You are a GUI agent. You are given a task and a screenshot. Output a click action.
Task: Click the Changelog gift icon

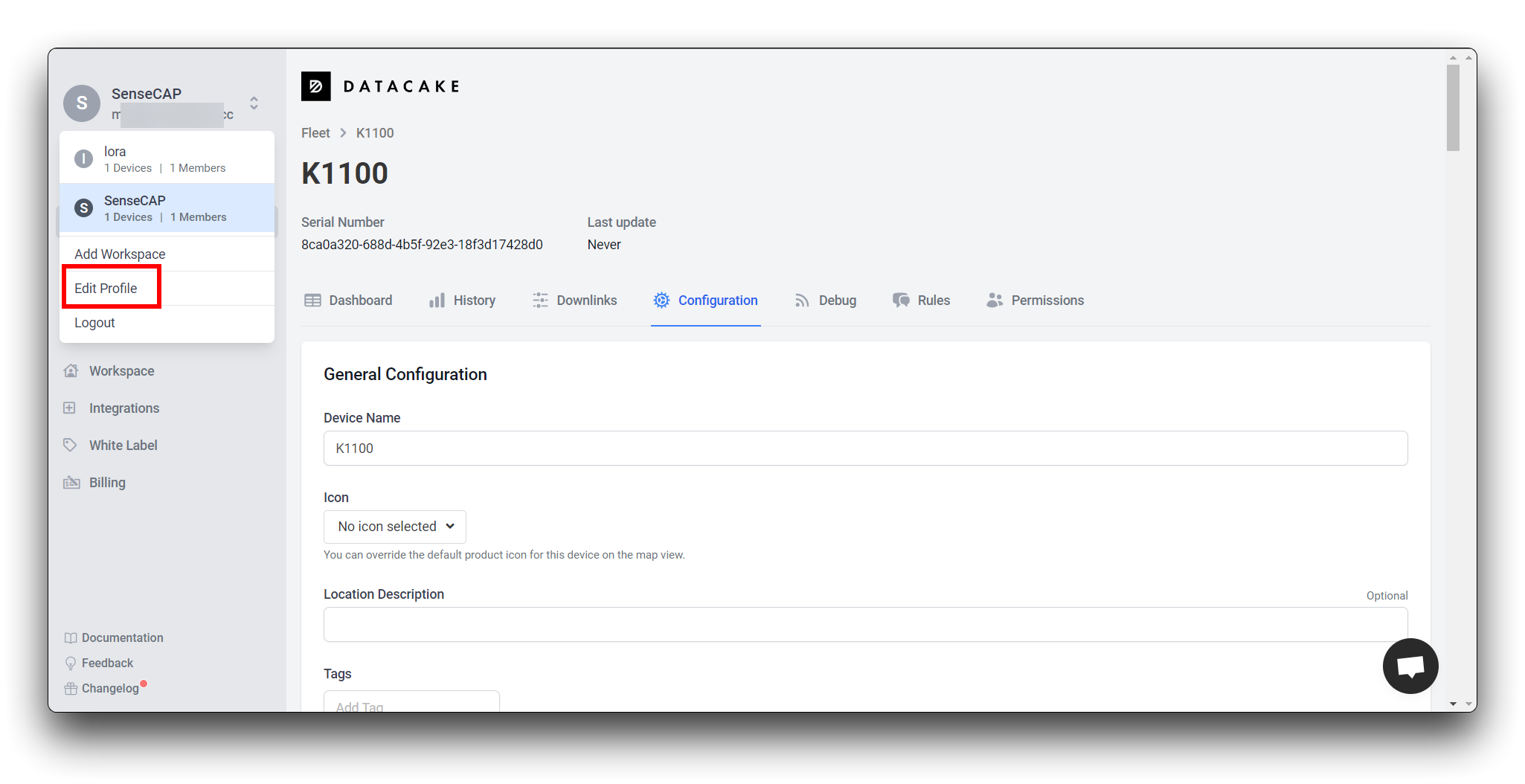point(71,689)
